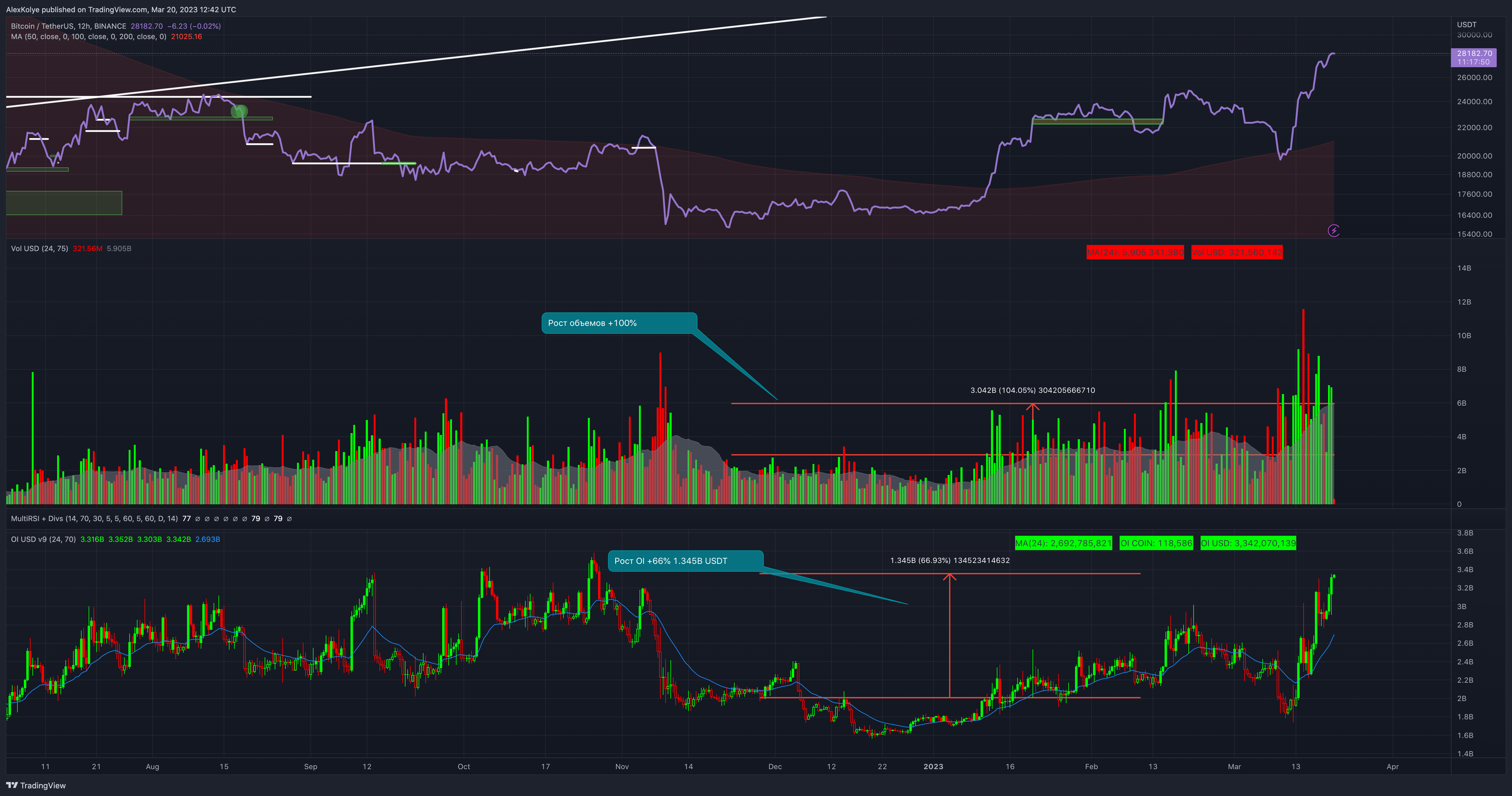1512x796 pixels.
Task: Click the red arrowhead on volume measurement
Action: pyautogui.click(x=1033, y=406)
